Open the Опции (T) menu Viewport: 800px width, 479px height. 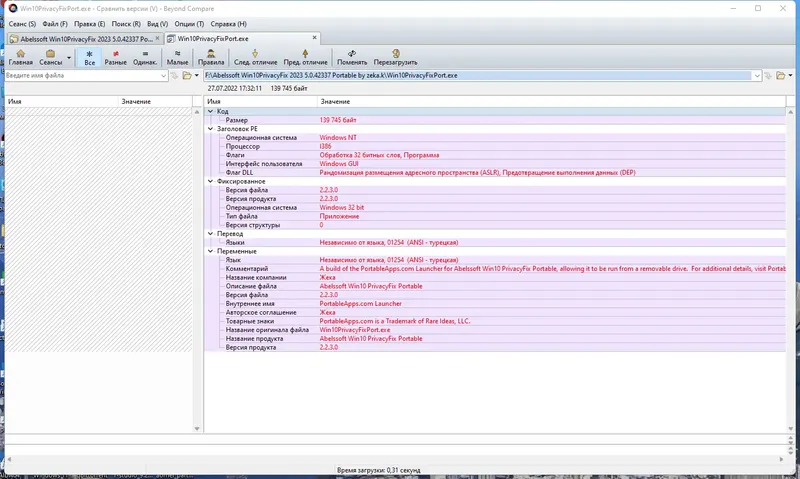(189, 24)
